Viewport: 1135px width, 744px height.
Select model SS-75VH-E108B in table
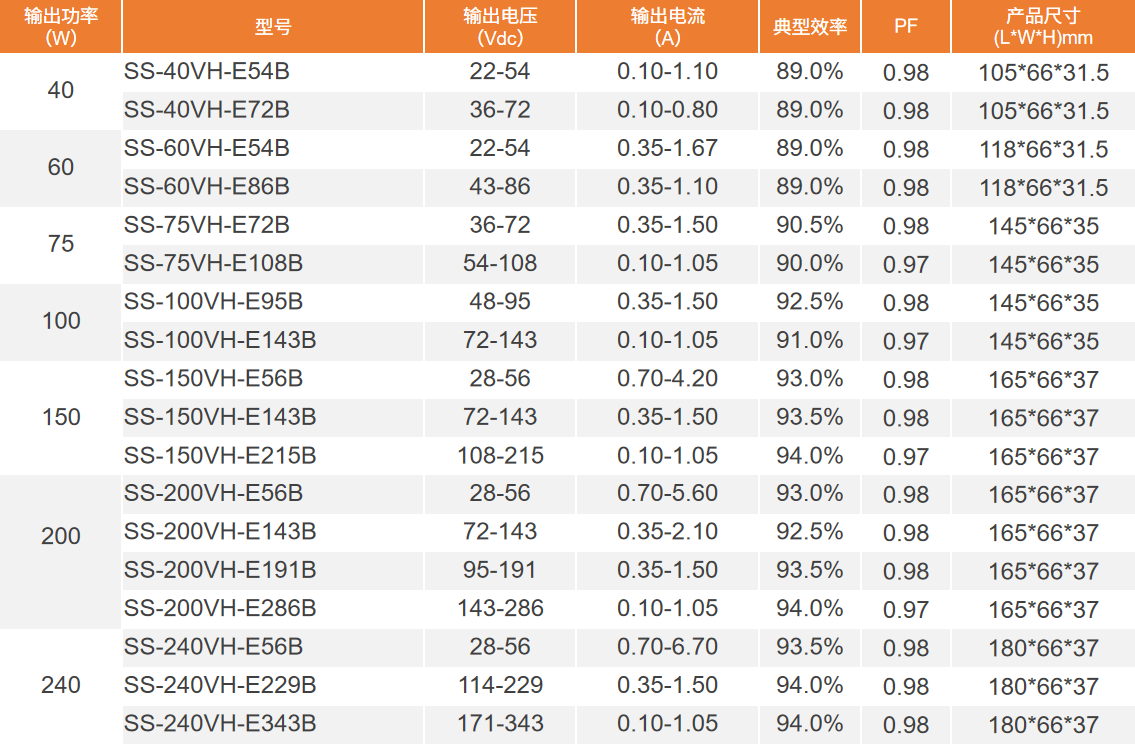pos(213,264)
